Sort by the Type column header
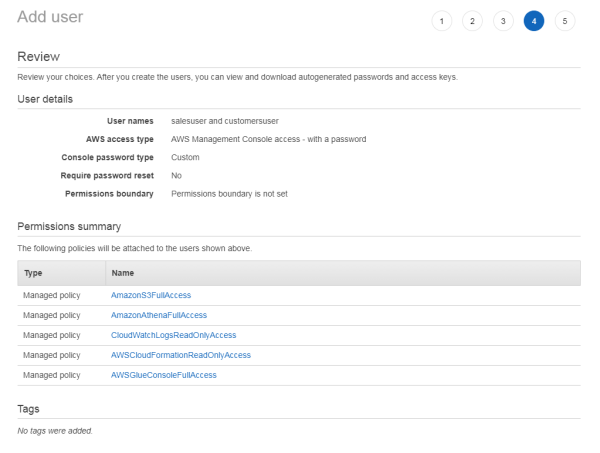 point(32,271)
